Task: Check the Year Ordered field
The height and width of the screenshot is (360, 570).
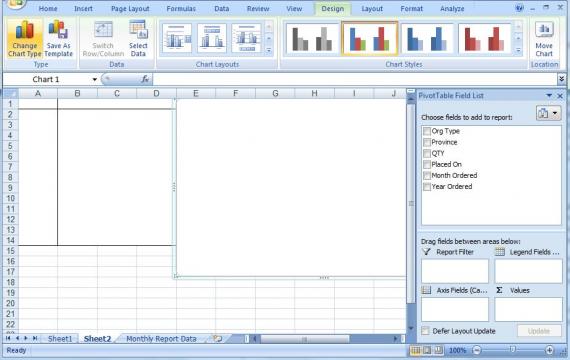Action: (427, 187)
